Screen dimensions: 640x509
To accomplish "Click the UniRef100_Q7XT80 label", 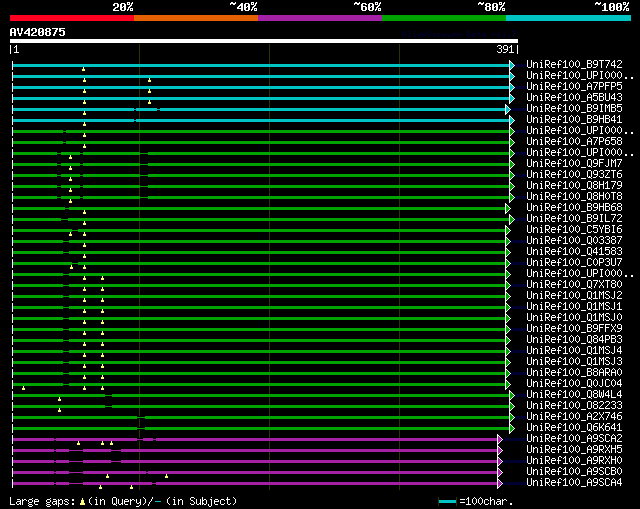I will coord(574,285).
